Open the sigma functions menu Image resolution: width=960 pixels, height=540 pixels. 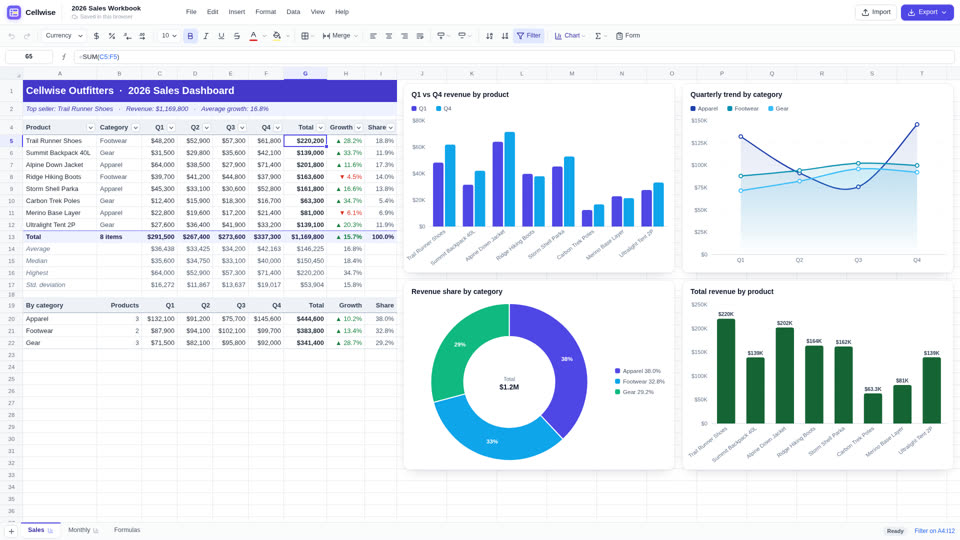coord(601,36)
